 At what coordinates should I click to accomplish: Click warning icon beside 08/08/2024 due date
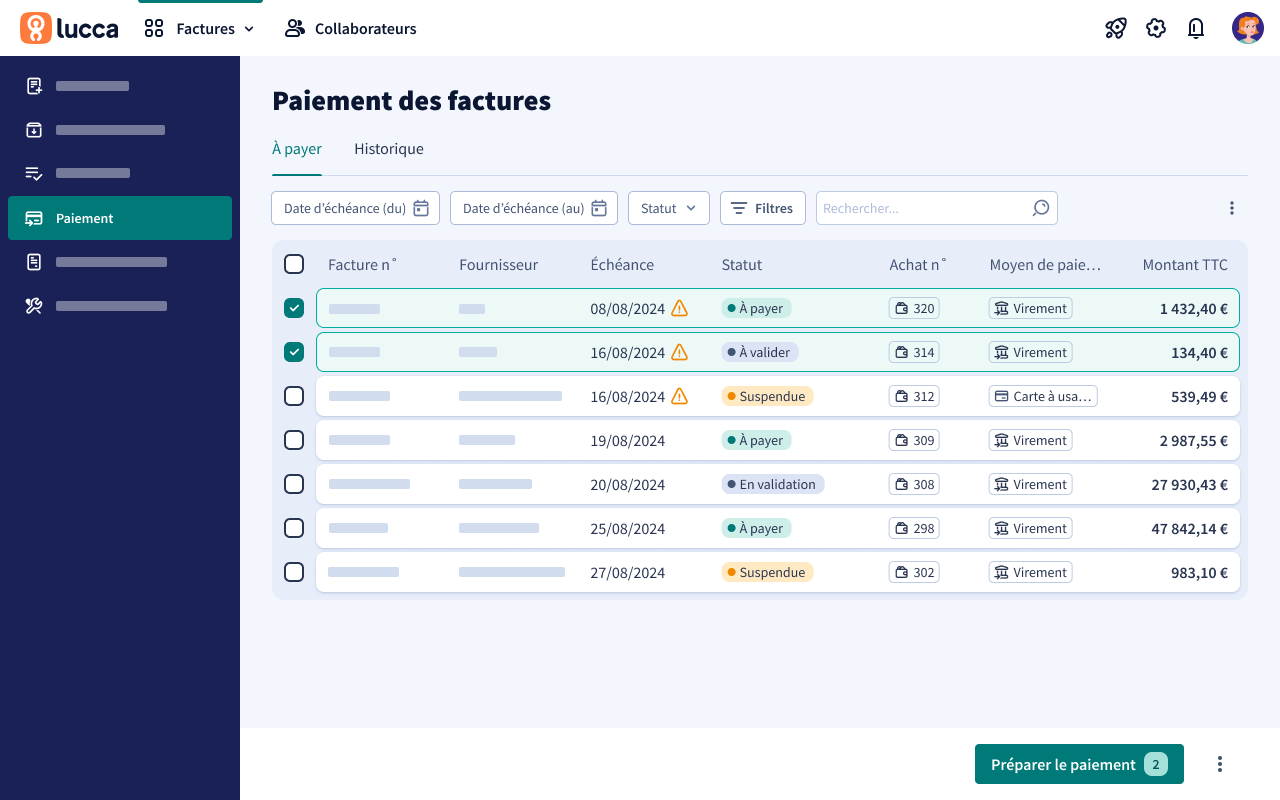coord(680,308)
